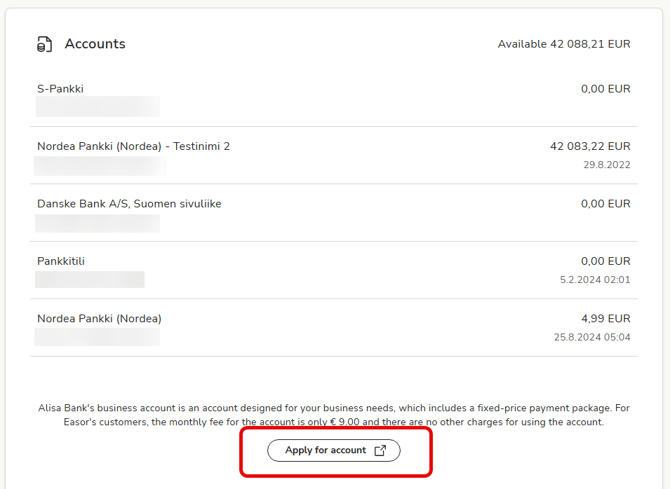Click the 4,99 EUR balance
Viewport: 670px width, 489px height.
point(605,318)
